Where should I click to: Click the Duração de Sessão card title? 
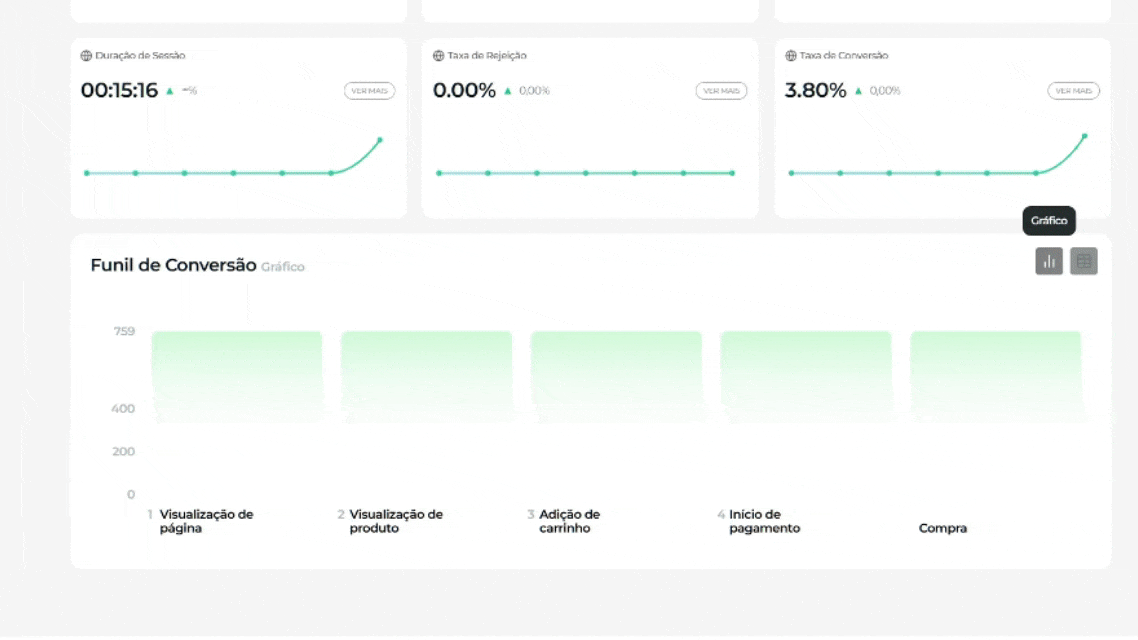coord(140,56)
